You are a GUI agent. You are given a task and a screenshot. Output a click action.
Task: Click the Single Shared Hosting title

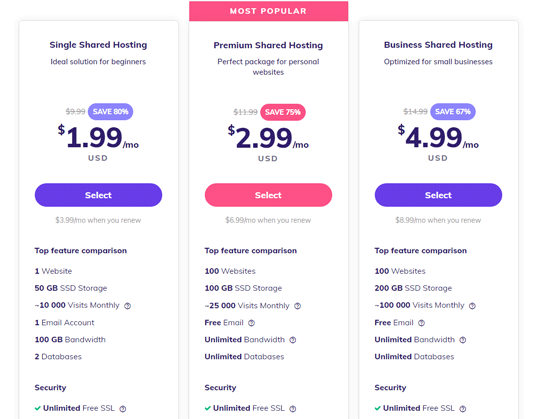coord(98,45)
